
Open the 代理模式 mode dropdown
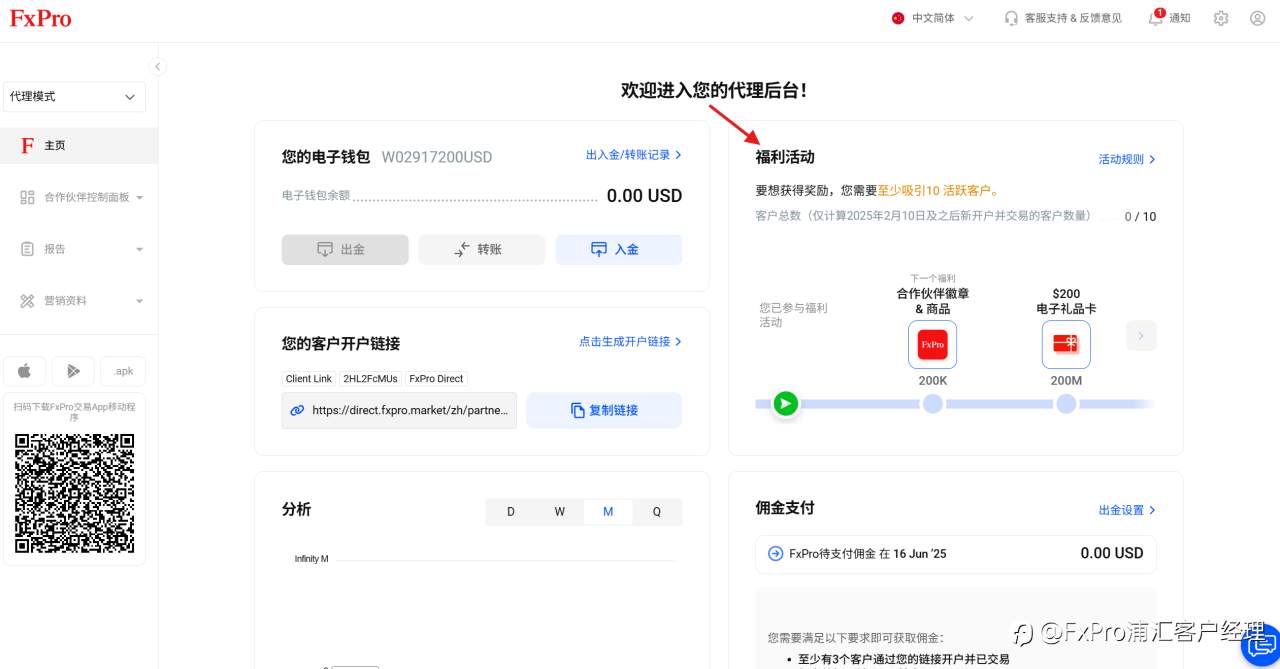coord(74,97)
